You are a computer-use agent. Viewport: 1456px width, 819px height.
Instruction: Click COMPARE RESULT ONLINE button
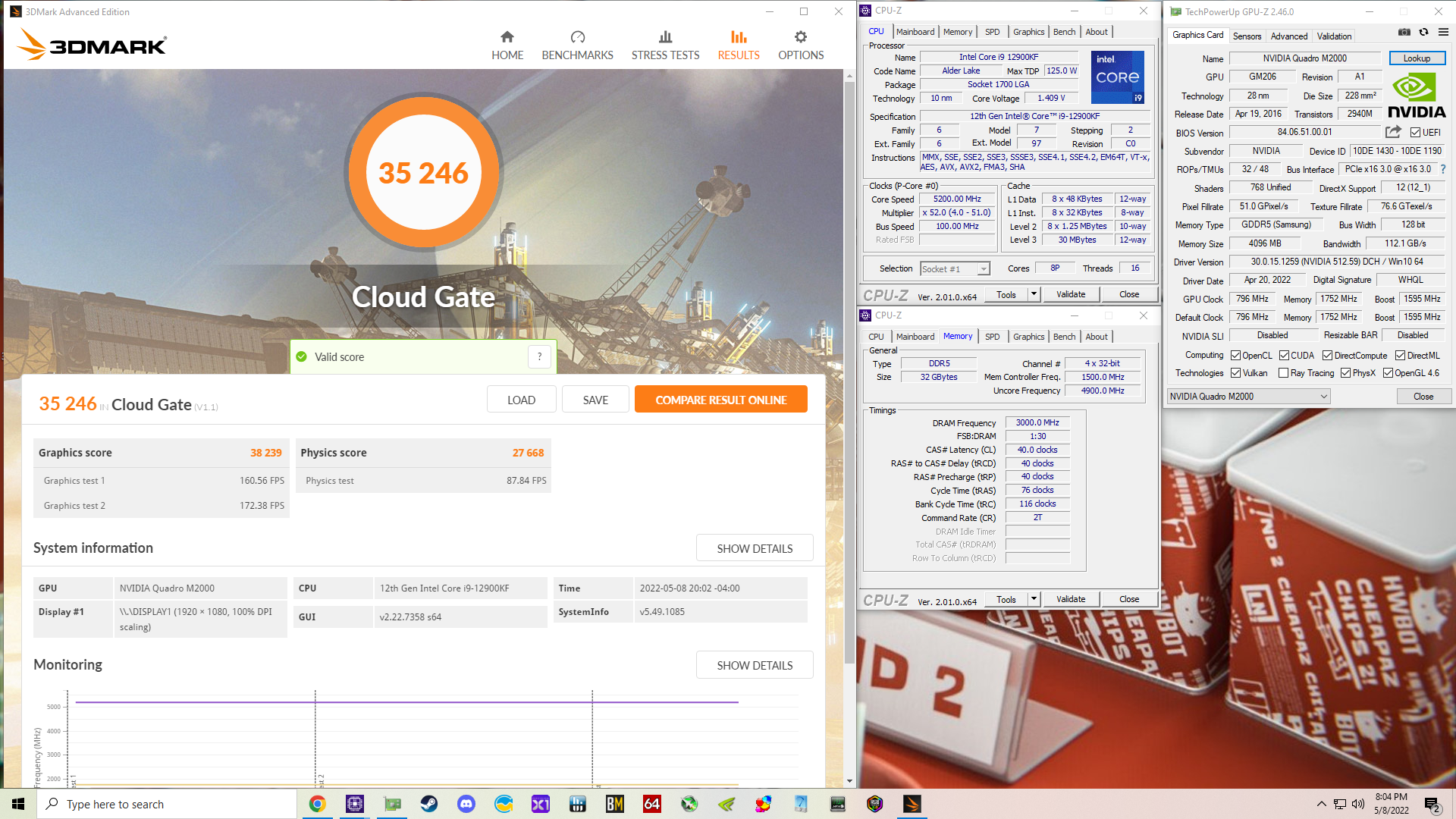pos(720,400)
